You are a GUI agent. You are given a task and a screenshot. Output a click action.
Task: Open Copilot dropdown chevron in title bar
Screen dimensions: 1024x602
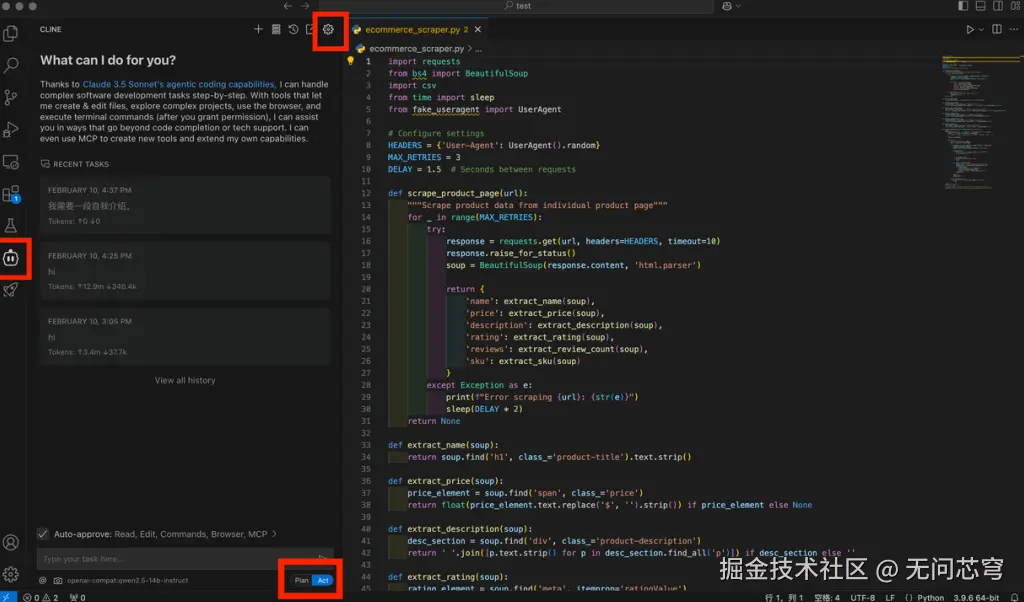point(739,6)
